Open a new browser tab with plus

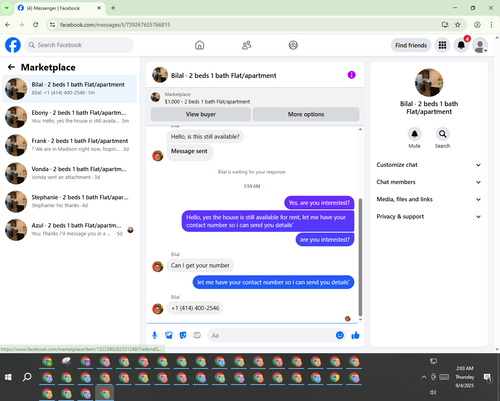pyautogui.click(x=113, y=8)
